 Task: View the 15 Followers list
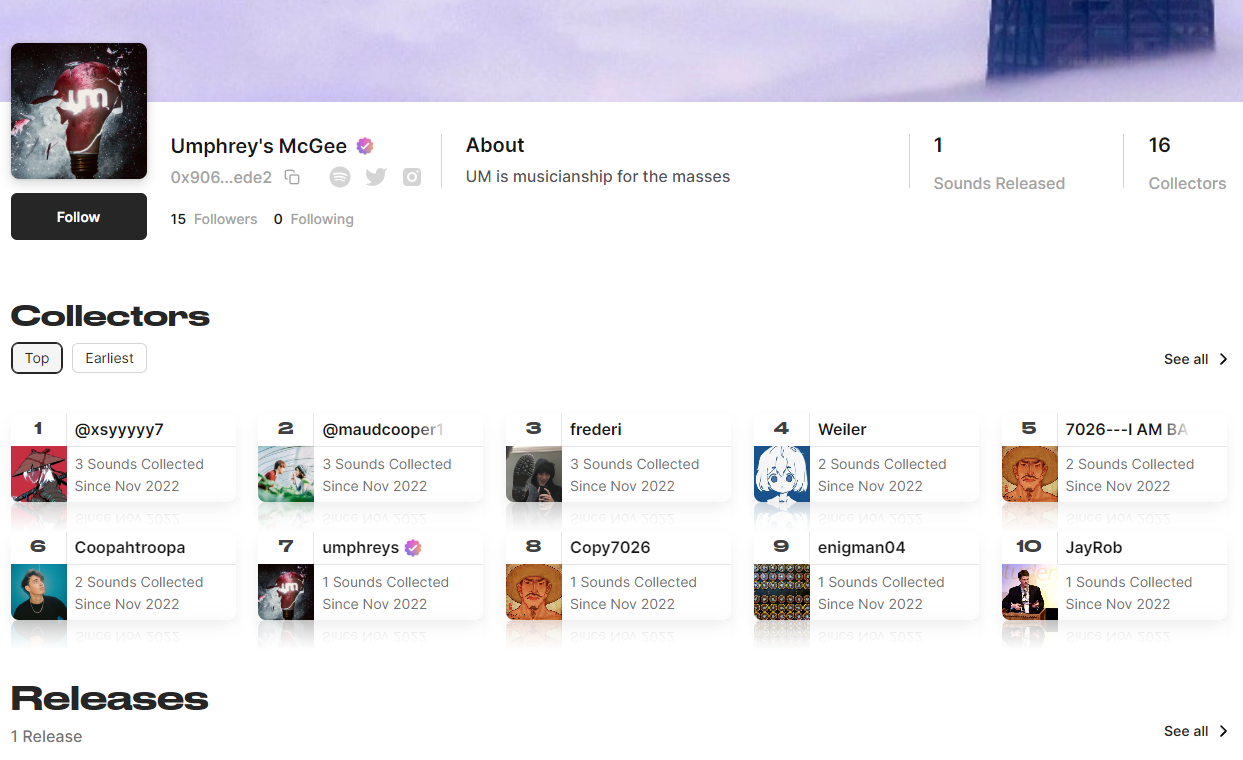pos(214,219)
